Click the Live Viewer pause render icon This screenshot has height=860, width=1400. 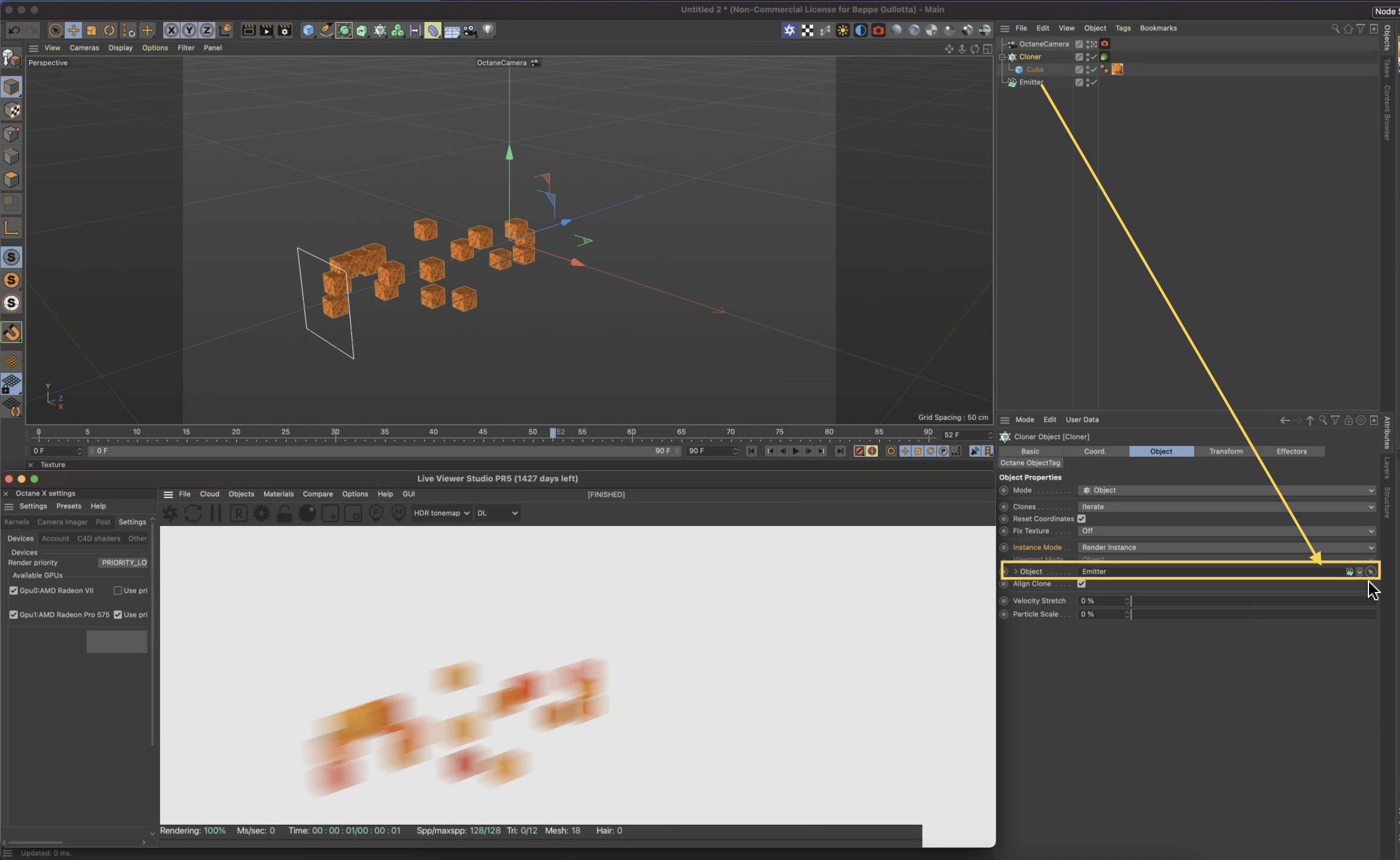coord(215,513)
